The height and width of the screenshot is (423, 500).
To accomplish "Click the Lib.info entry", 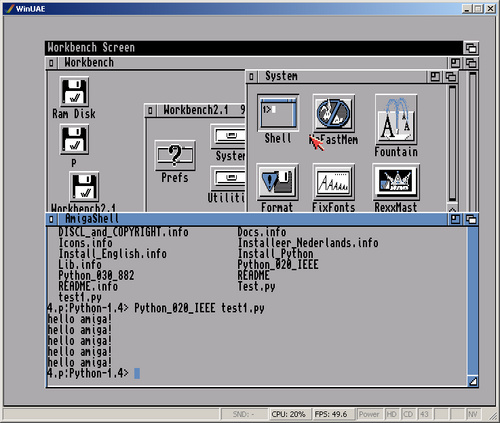I will pos(80,264).
